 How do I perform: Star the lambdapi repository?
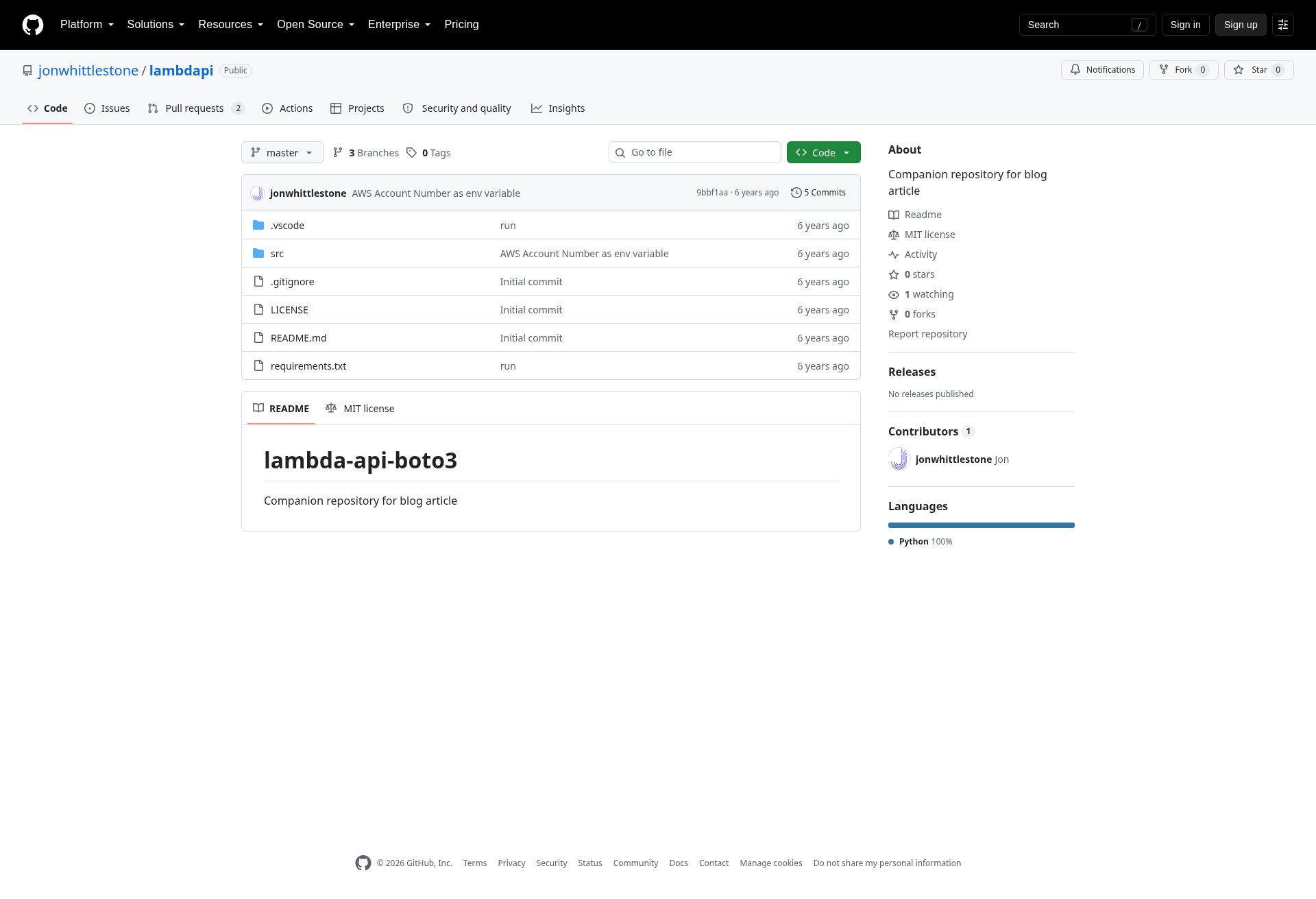click(1259, 70)
